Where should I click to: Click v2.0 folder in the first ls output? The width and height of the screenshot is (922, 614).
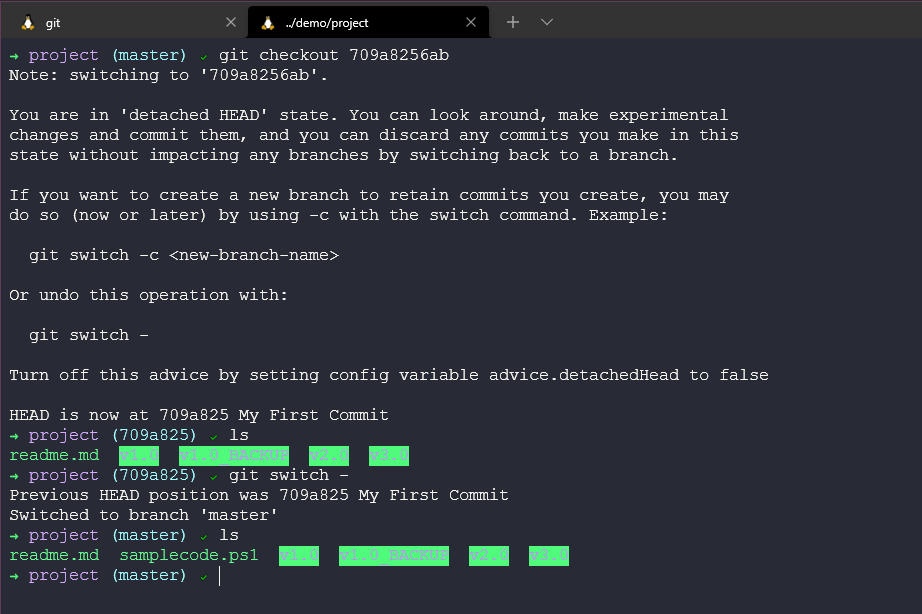[329, 456]
